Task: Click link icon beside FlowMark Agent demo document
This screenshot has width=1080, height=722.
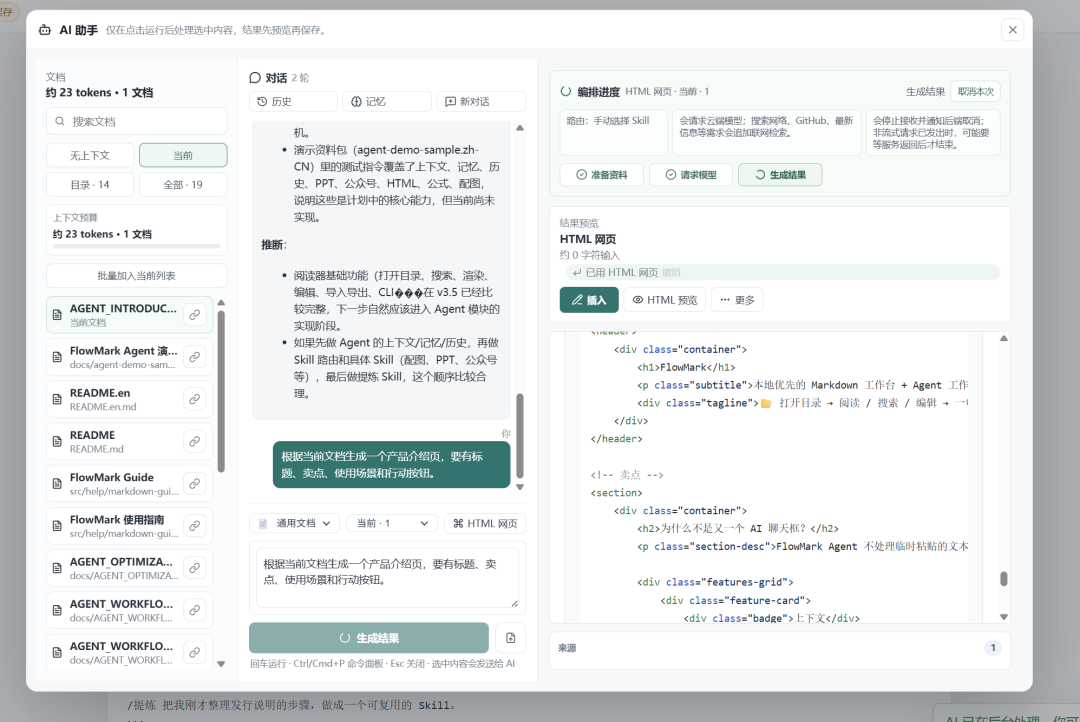Action: tap(195, 357)
